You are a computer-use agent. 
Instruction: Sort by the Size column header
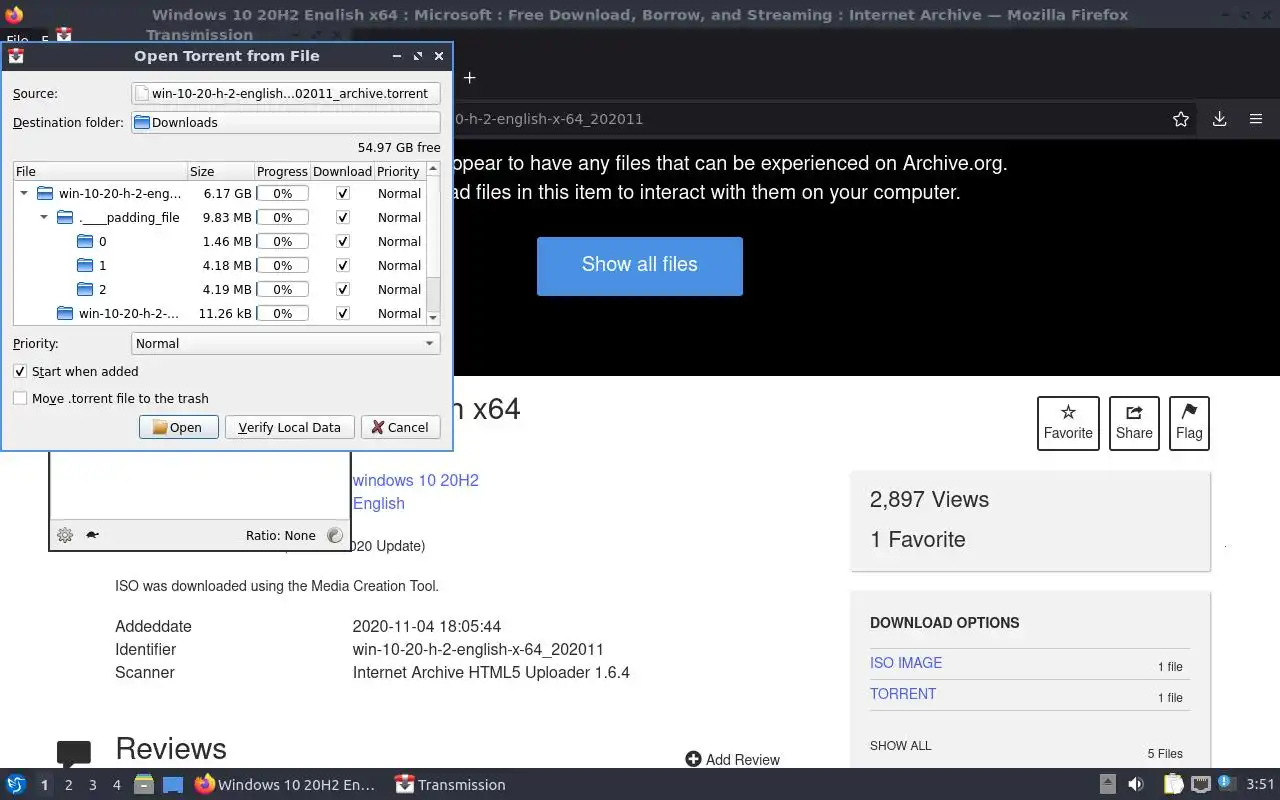pos(220,171)
